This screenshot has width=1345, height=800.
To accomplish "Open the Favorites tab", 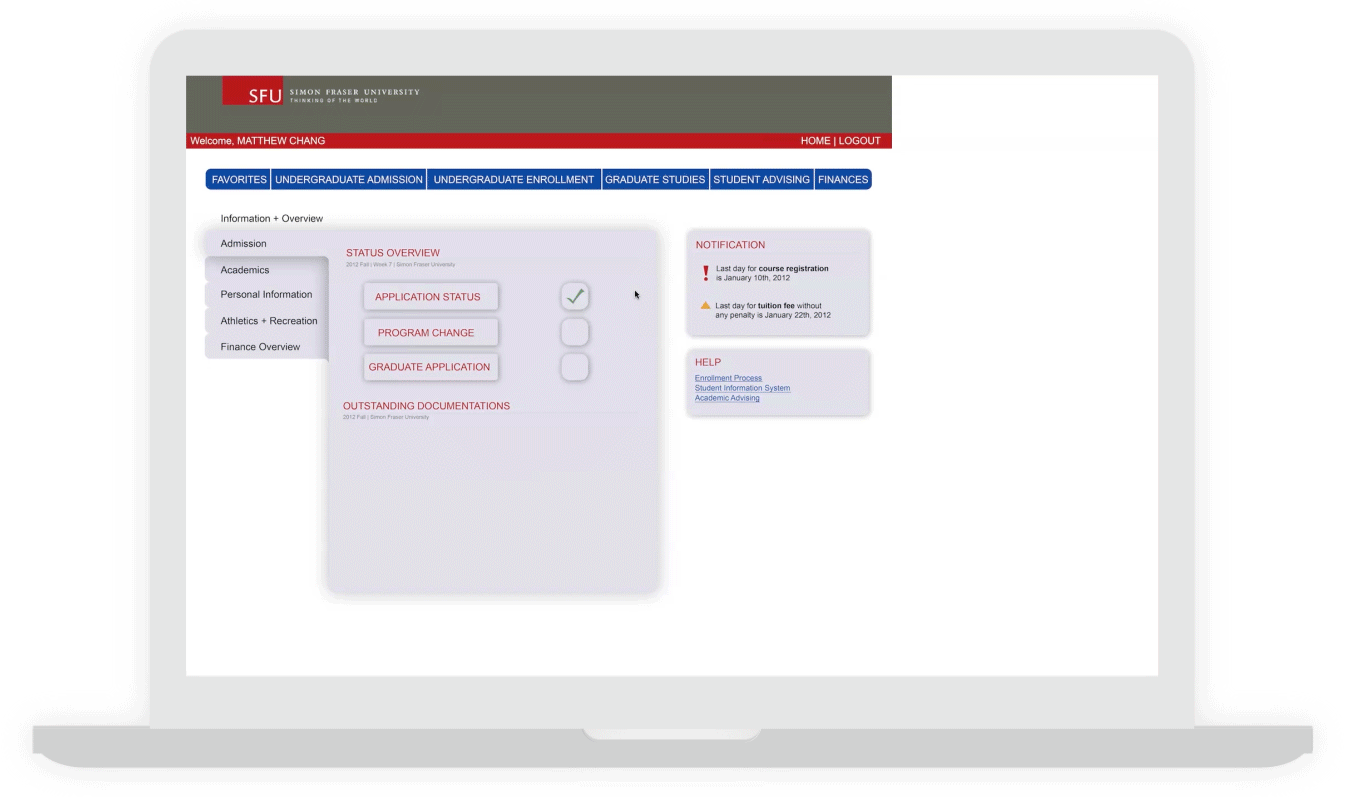I will pyautogui.click(x=239, y=180).
